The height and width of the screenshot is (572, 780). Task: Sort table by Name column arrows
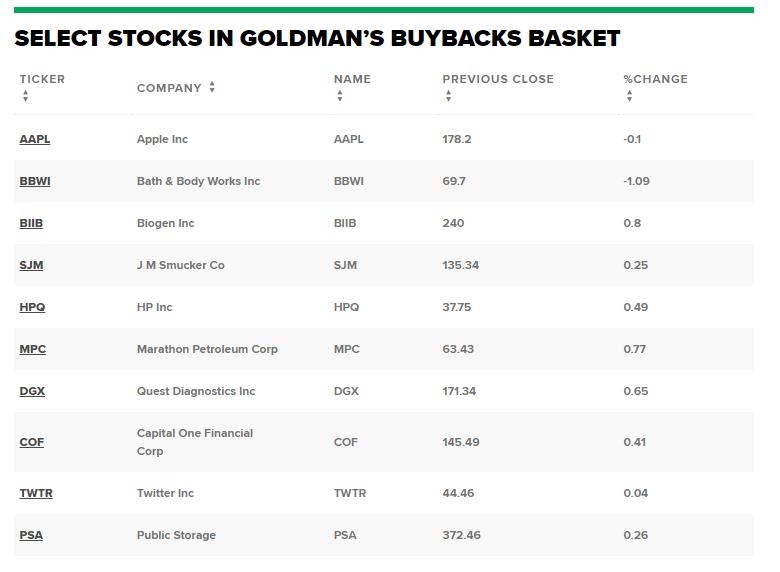[x=340, y=96]
